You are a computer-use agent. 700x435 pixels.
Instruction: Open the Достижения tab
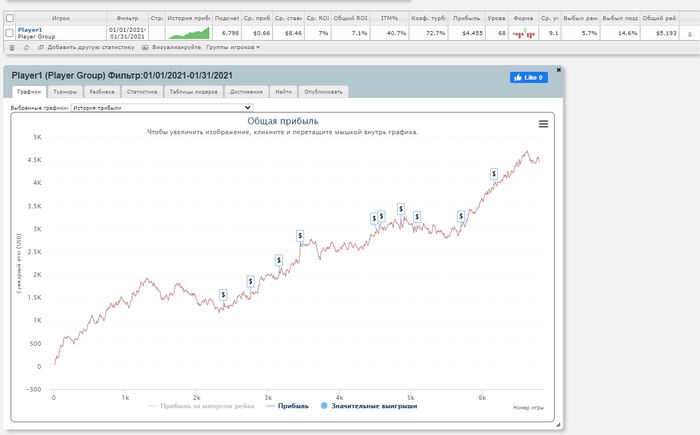246,92
